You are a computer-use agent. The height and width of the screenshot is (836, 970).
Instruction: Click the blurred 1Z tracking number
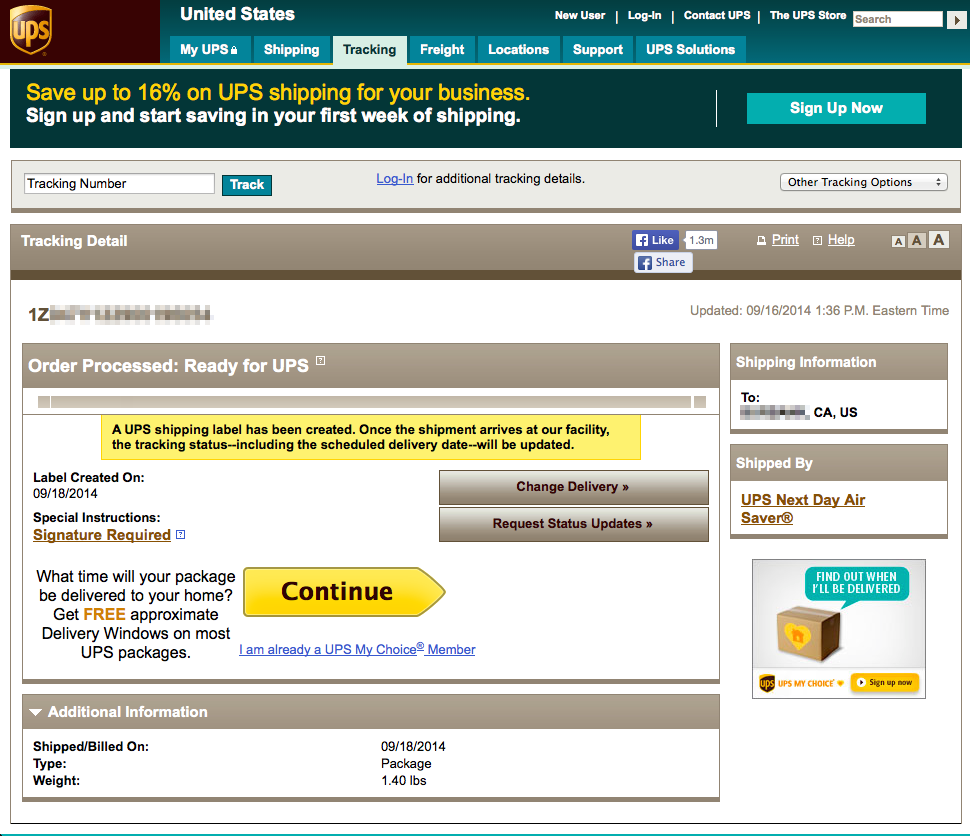(x=119, y=314)
